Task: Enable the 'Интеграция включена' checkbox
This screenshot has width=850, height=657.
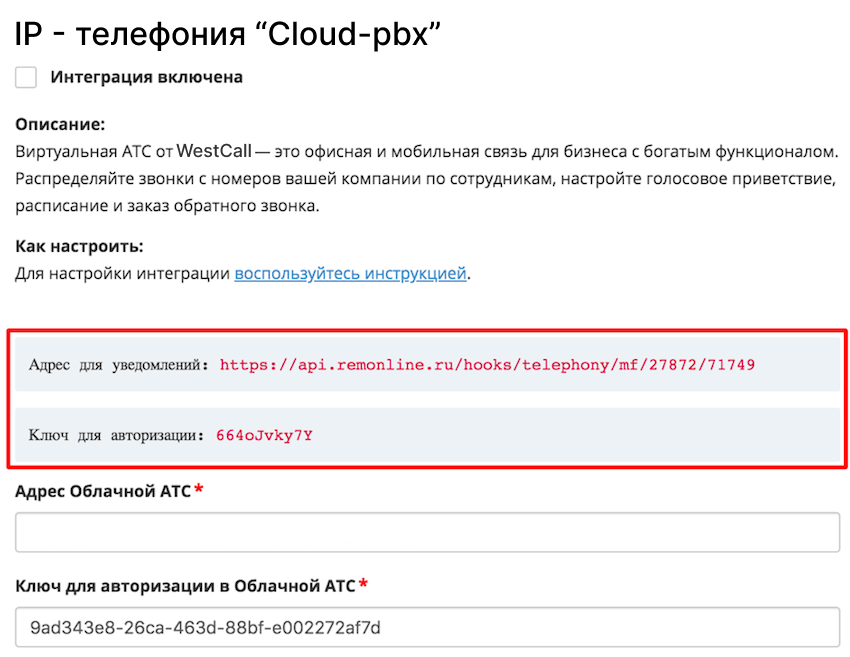Action: click(25, 77)
